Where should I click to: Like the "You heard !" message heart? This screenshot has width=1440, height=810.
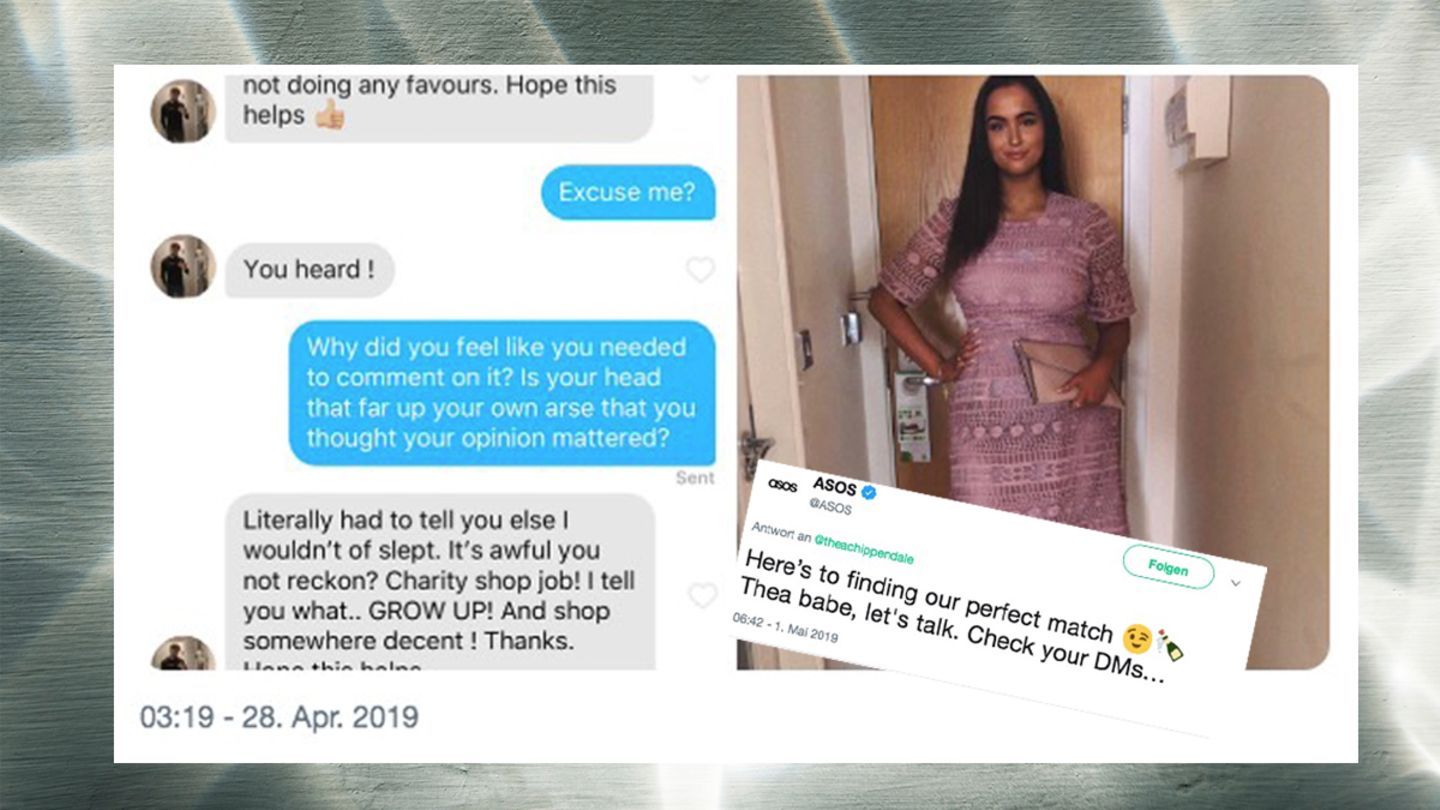click(x=700, y=270)
